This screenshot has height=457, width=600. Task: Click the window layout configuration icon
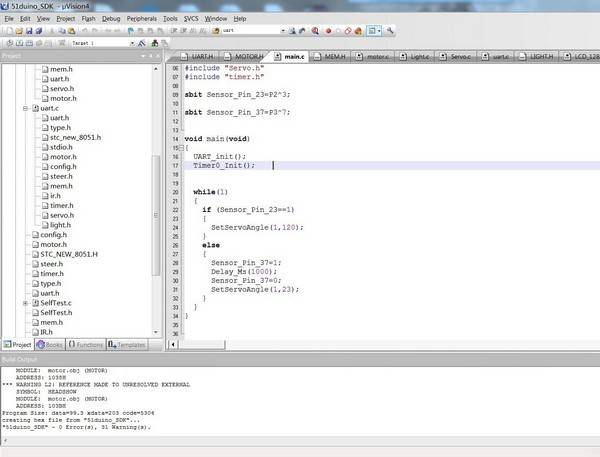374,31
